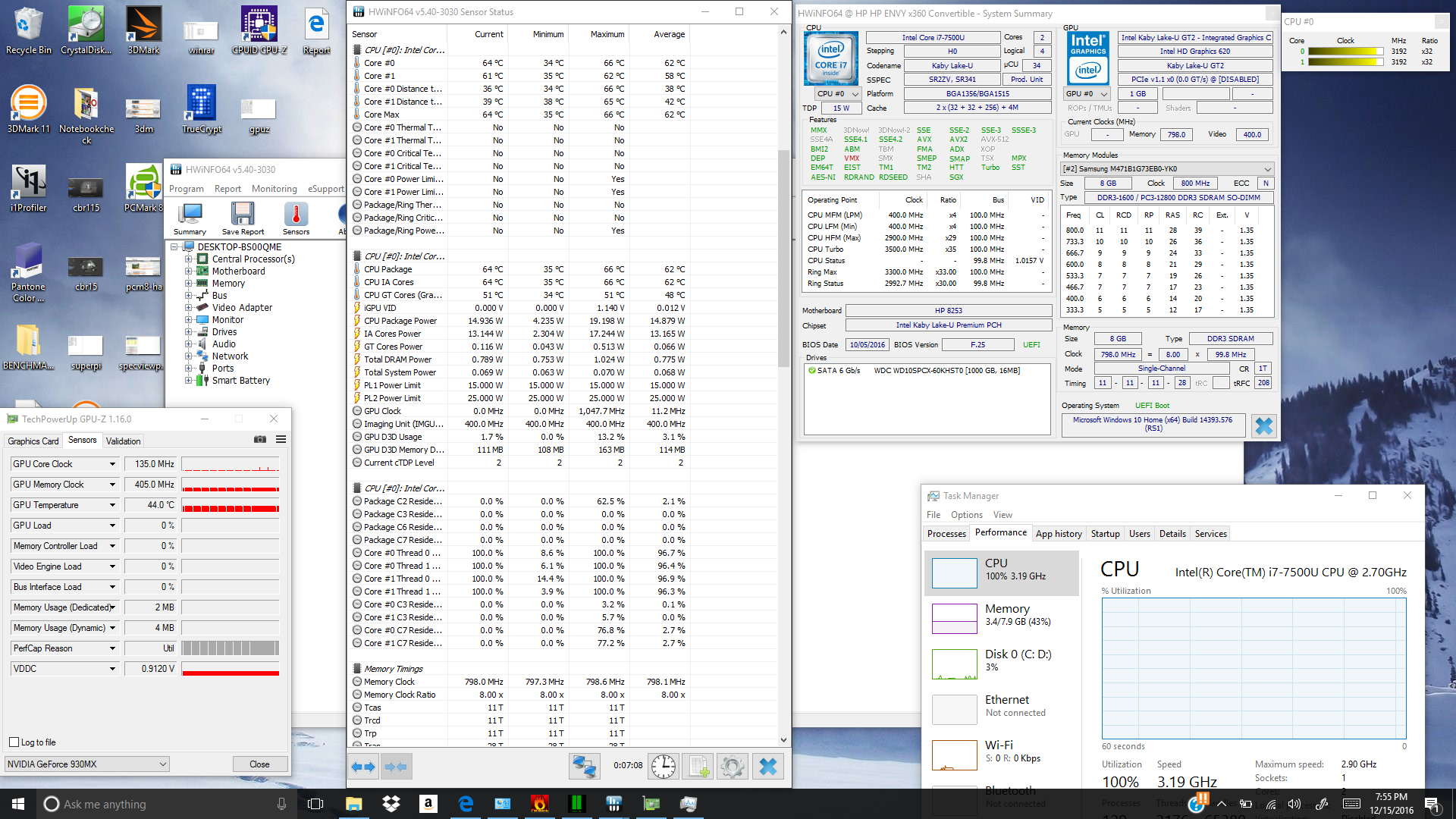The width and height of the screenshot is (1456, 819).
Task: Open the GPU #0 selector dropdown
Action: click(1087, 94)
